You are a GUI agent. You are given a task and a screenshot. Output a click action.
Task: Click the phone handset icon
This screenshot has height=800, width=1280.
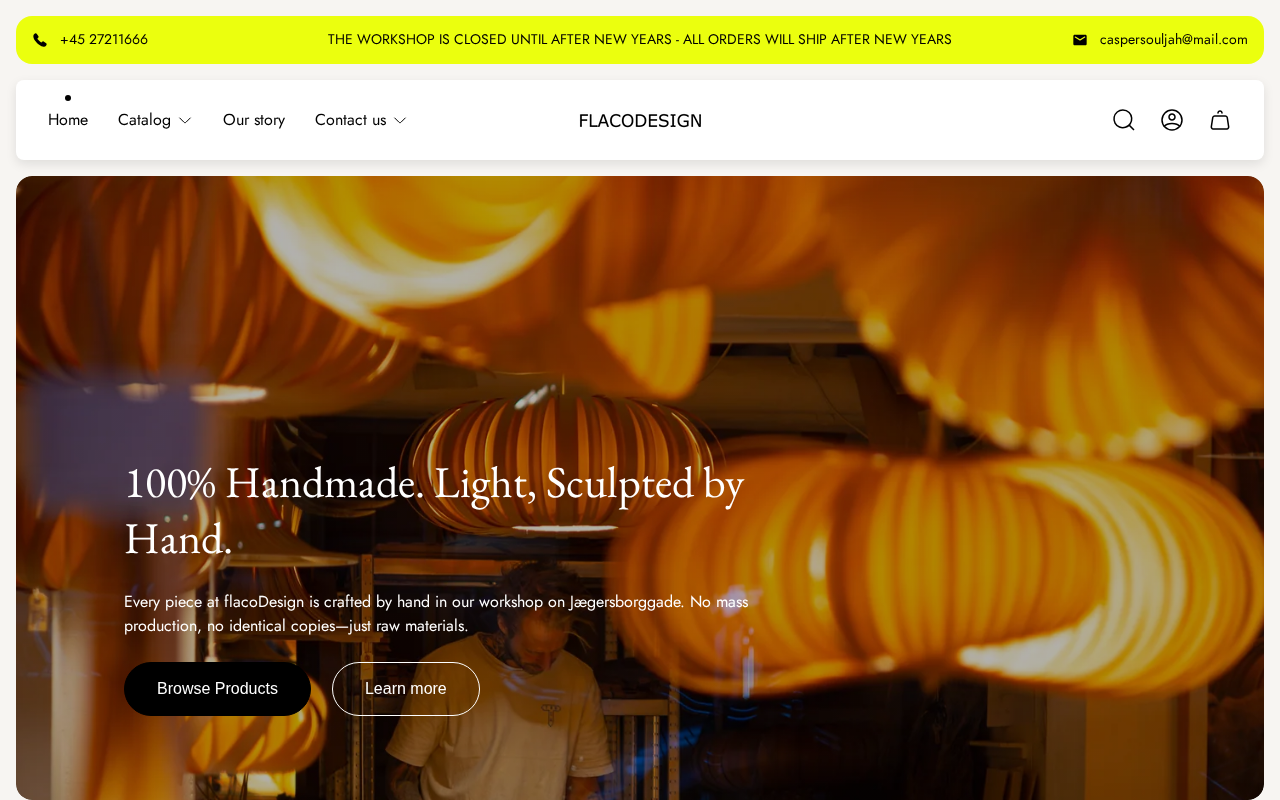(x=40, y=40)
